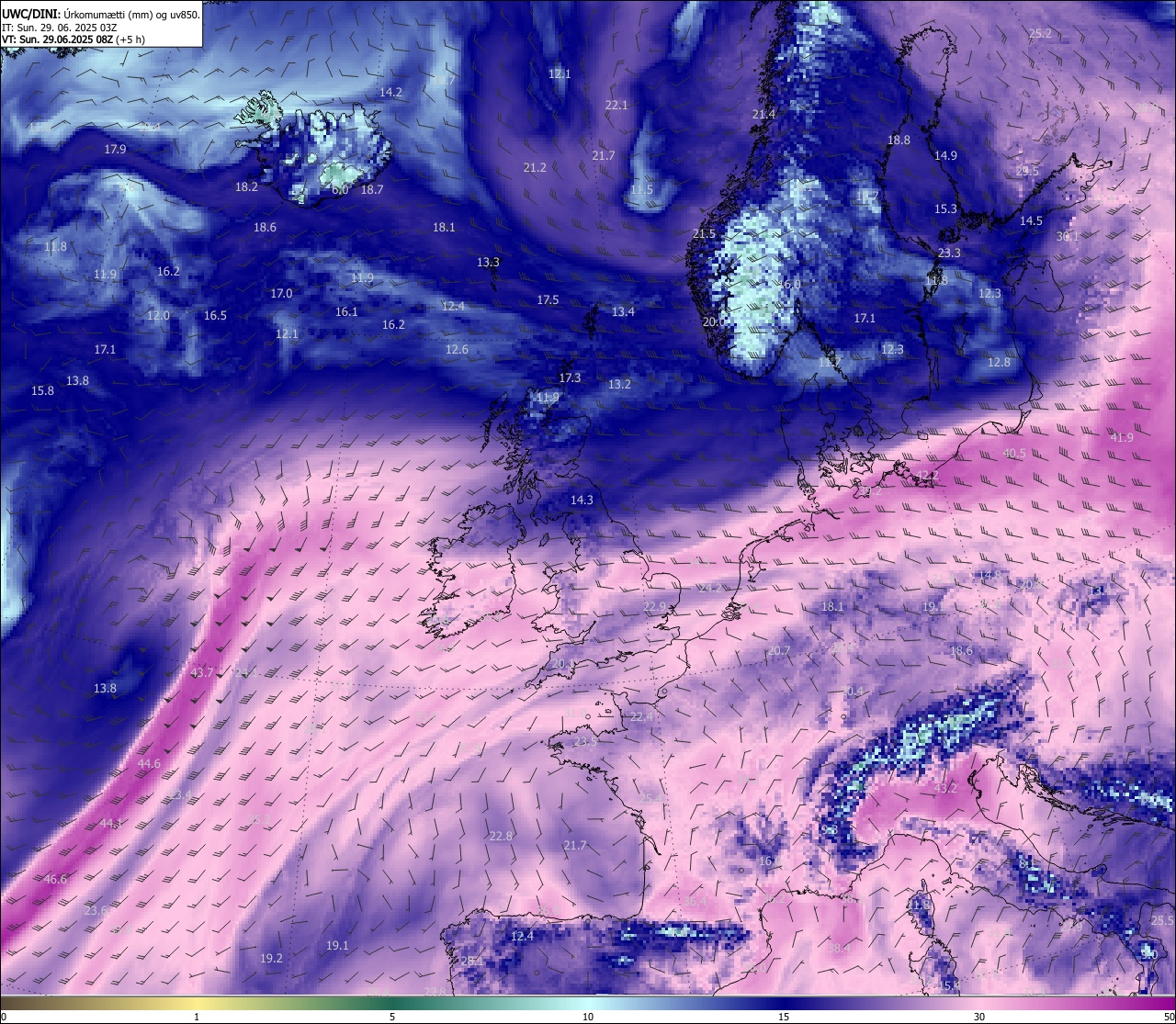Select the 17.0 value label
The image size is (1176, 1024).
(x=281, y=294)
